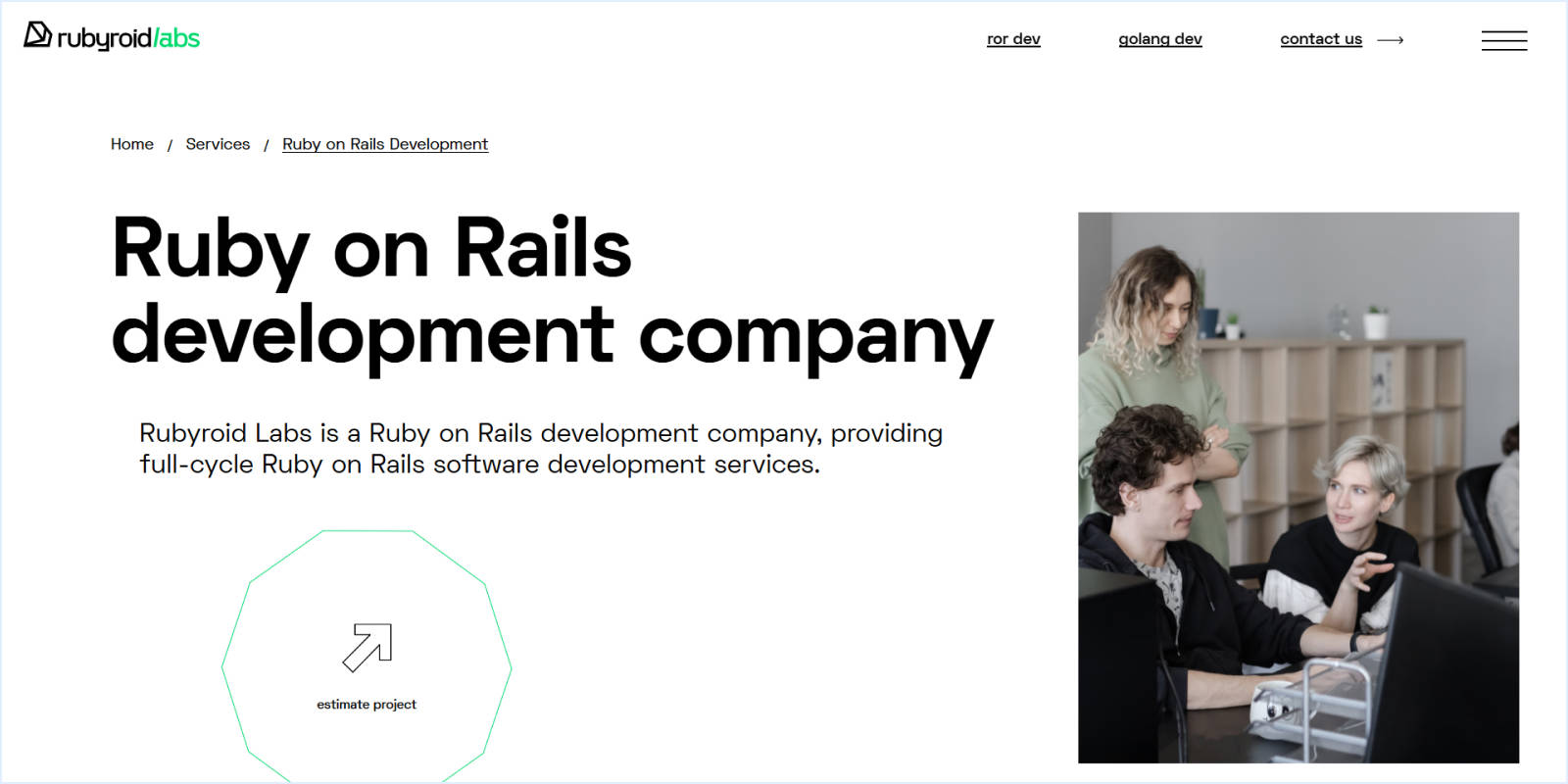This screenshot has height=784, width=1568.
Task: Click the team photo at the desk
Action: coord(1298,488)
